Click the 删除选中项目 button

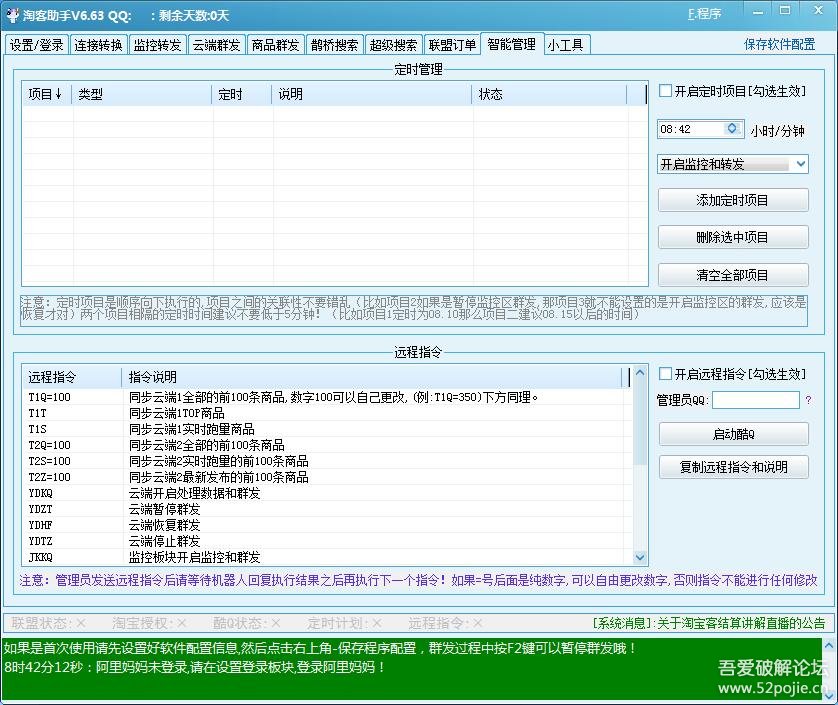click(733, 237)
